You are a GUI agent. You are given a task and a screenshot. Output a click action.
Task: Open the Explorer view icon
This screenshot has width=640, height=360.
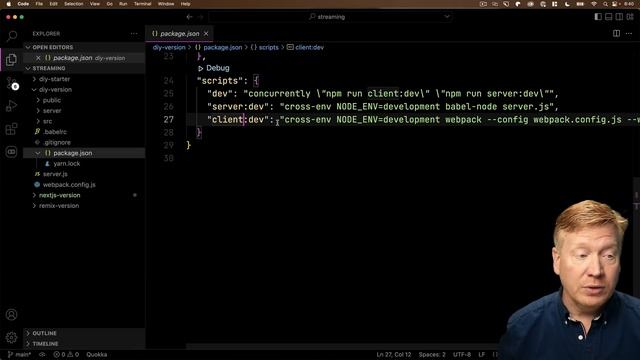[x=11, y=60]
